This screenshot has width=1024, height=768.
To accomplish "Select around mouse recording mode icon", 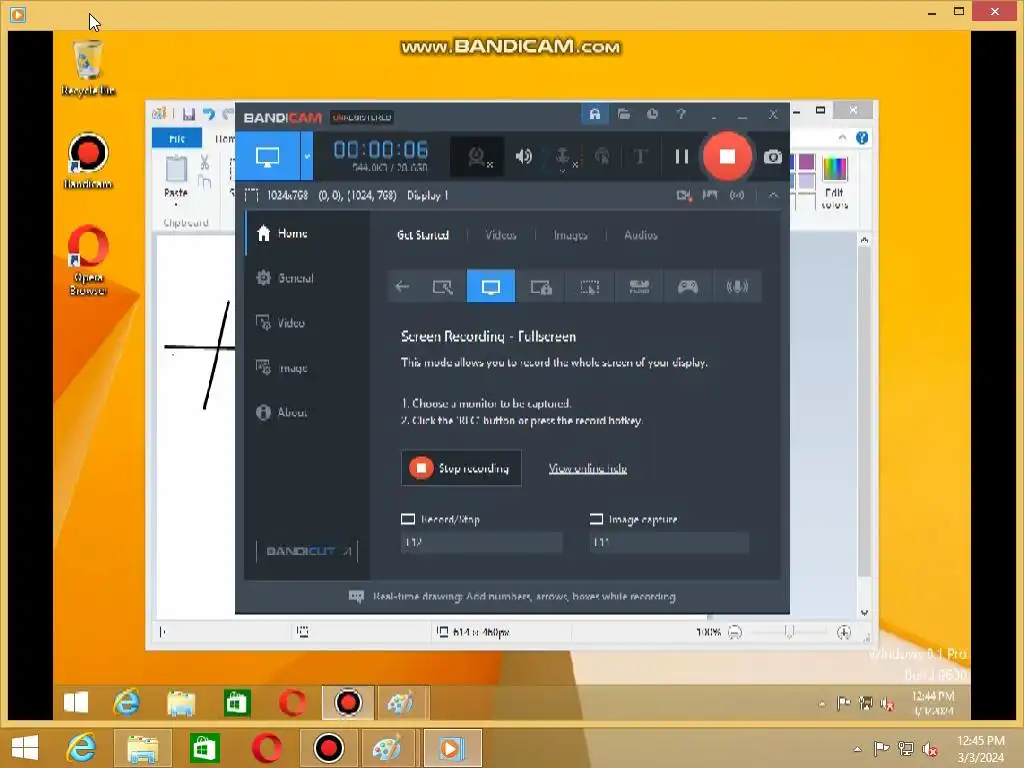I will tap(541, 286).
